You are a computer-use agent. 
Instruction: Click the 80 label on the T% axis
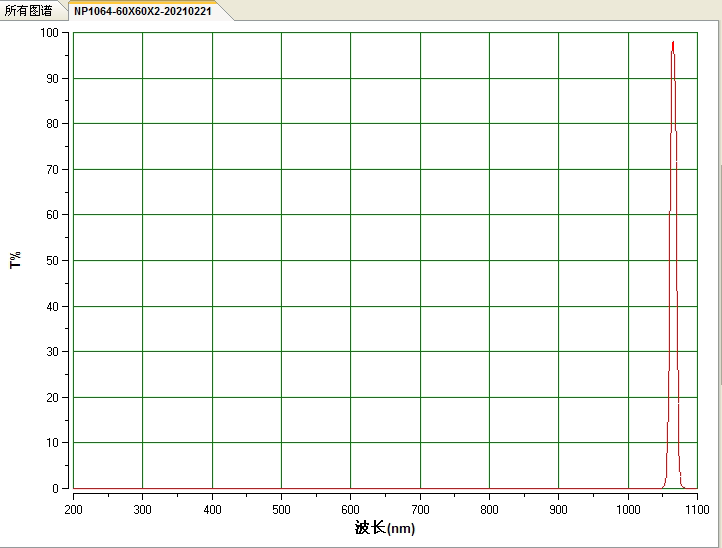(x=52, y=123)
